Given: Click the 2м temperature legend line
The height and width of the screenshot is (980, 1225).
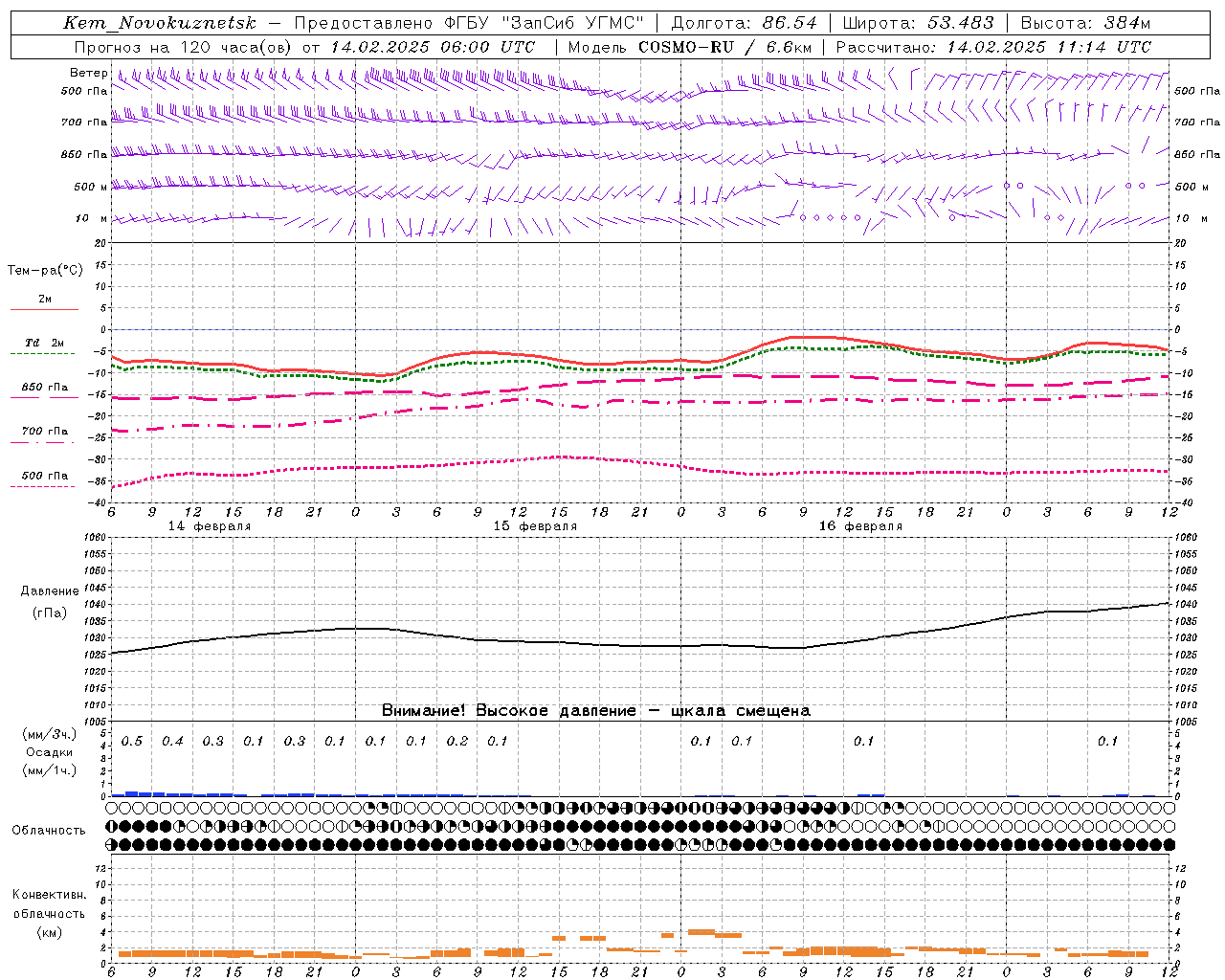Looking at the screenshot, I should tap(44, 309).
